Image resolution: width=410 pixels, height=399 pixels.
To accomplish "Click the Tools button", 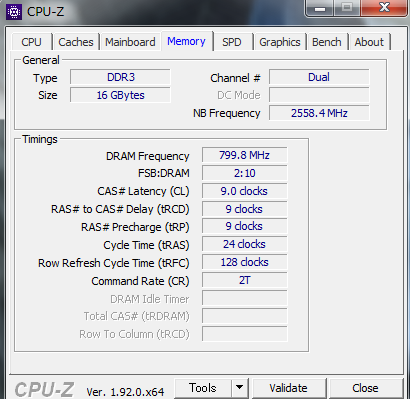I will (x=203, y=388).
